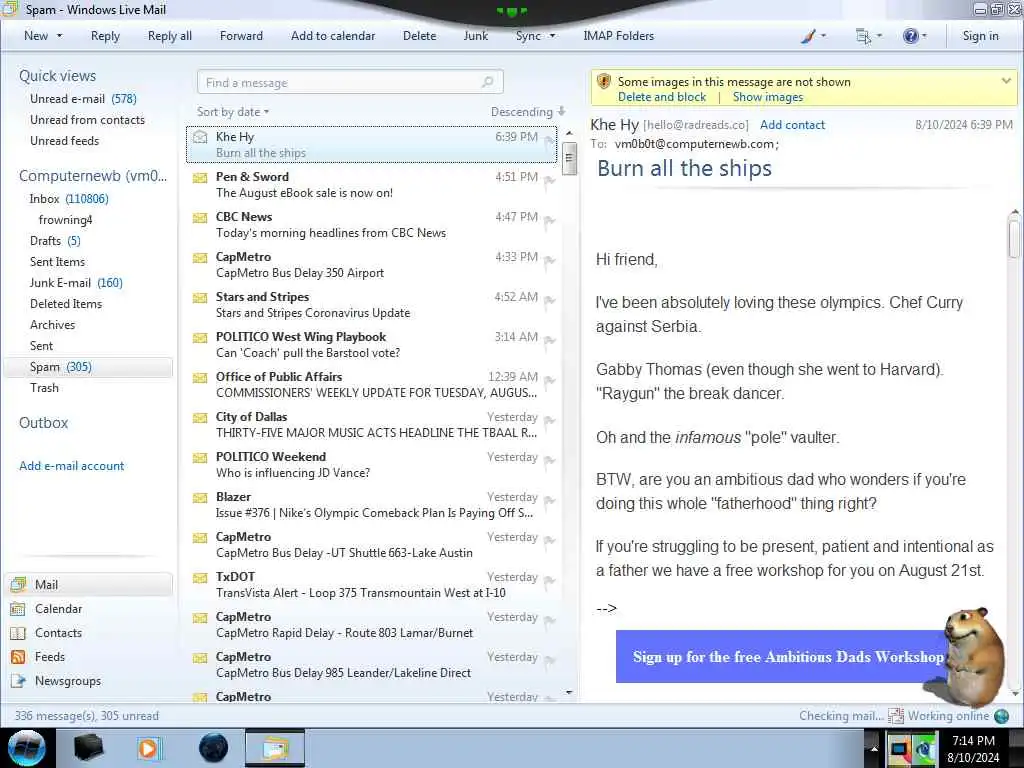1024x768 pixels.
Task: Open the TxDOT TransVista Alert message
Action: point(371,584)
